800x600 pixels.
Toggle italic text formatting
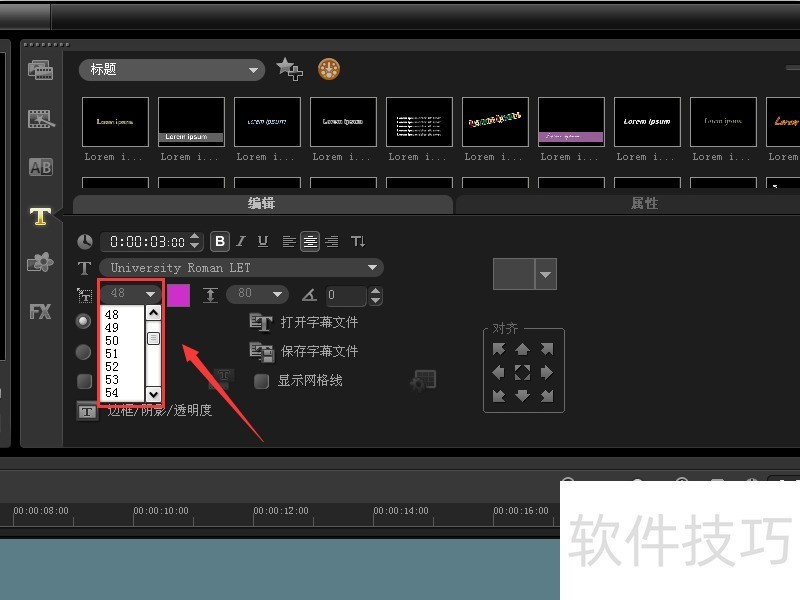[x=241, y=241]
